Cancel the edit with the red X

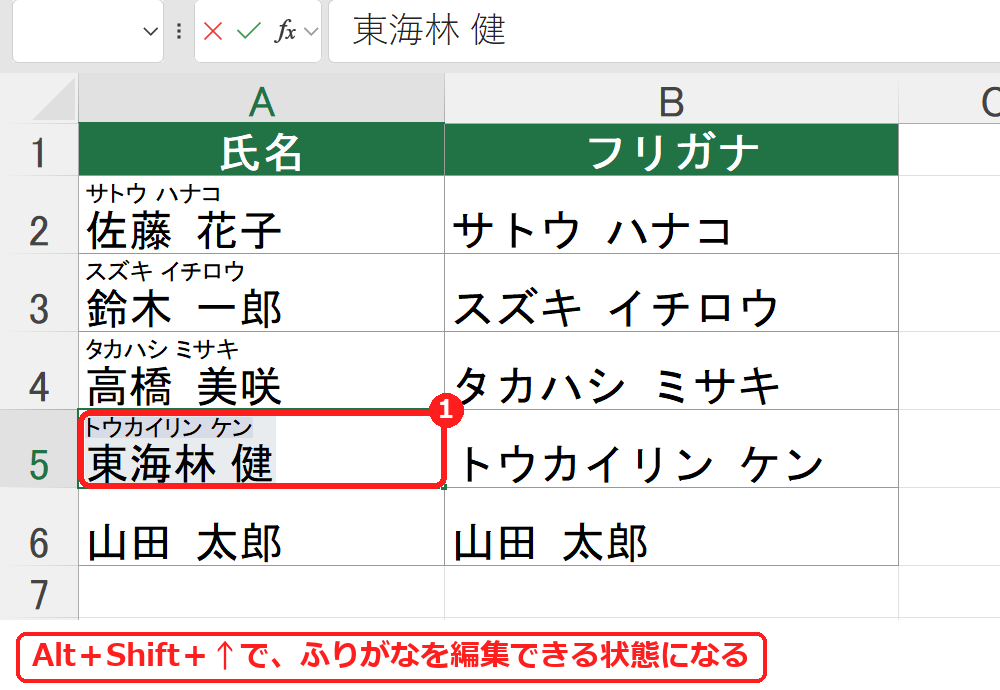coord(213,31)
